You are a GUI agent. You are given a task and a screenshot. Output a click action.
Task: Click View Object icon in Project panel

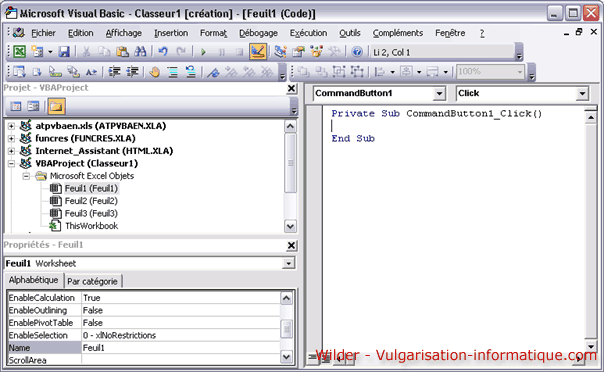[34, 106]
